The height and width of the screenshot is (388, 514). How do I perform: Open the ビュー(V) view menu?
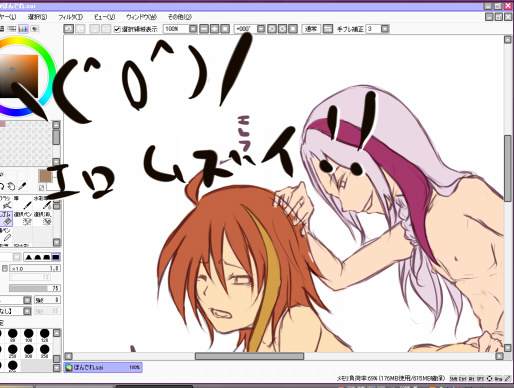pos(104,17)
